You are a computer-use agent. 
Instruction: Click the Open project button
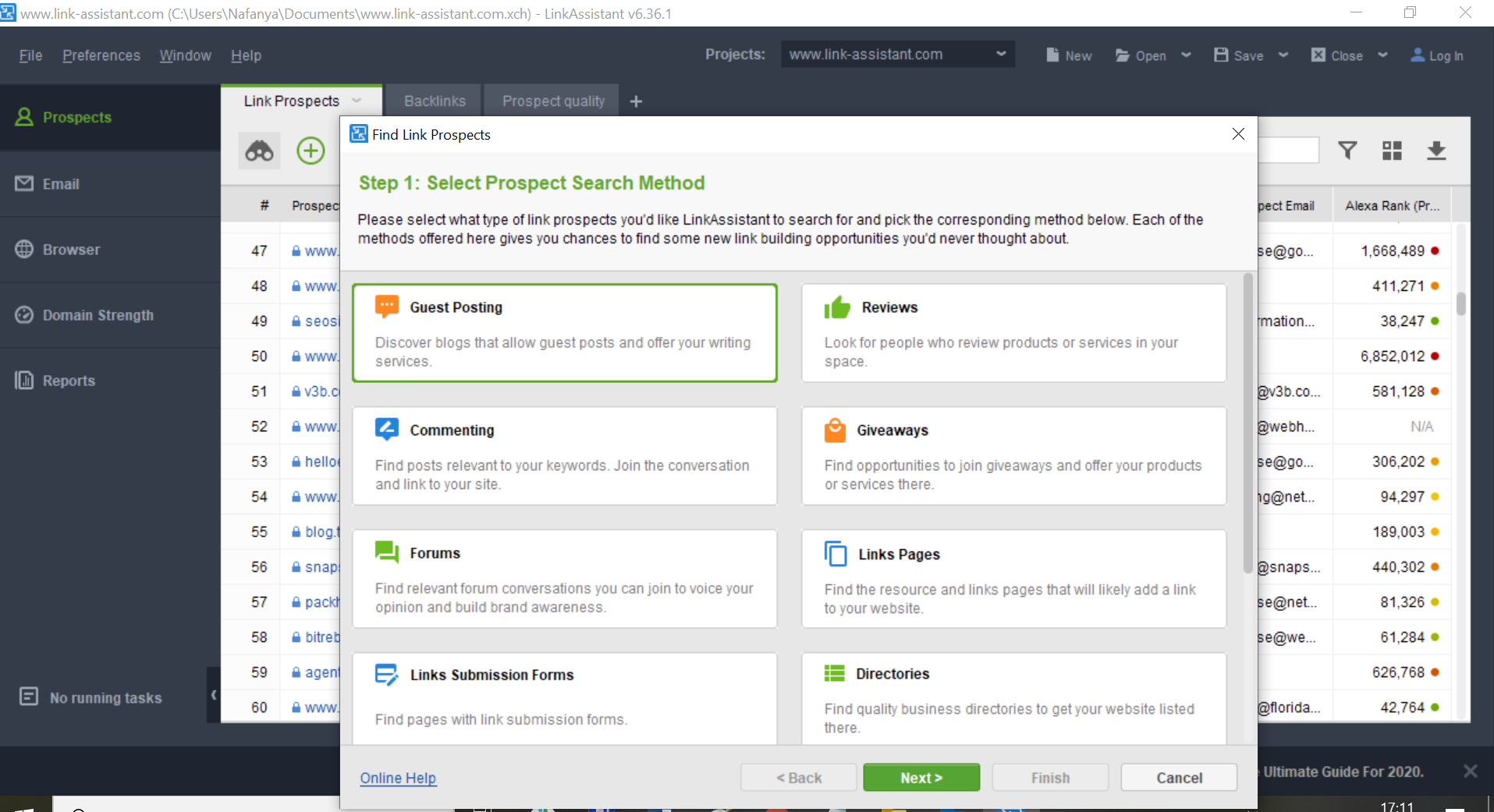pyautogui.click(x=1141, y=55)
